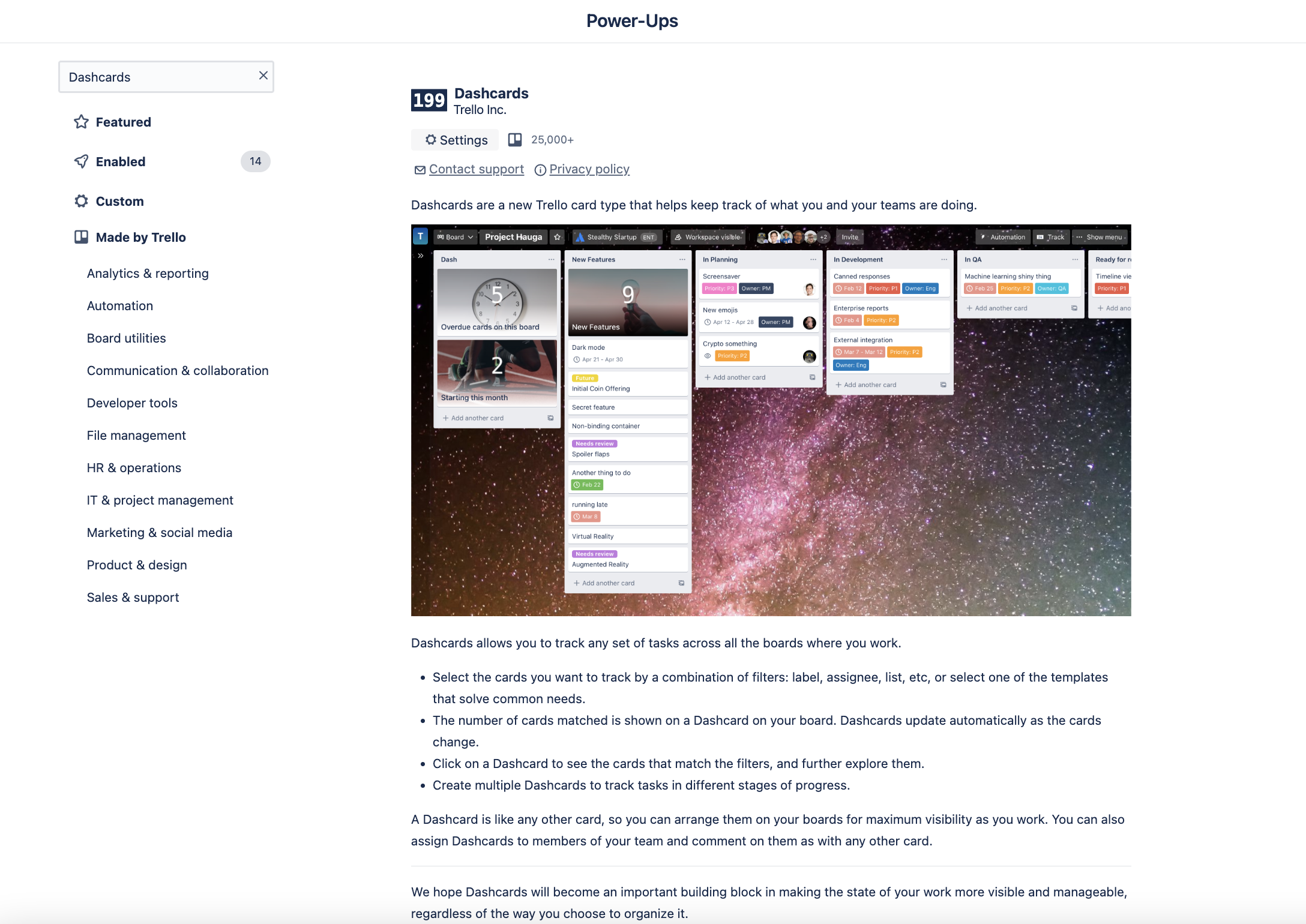Click the Dashcards board preview screenshot
This screenshot has height=924, width=1306.
[771, 421]
